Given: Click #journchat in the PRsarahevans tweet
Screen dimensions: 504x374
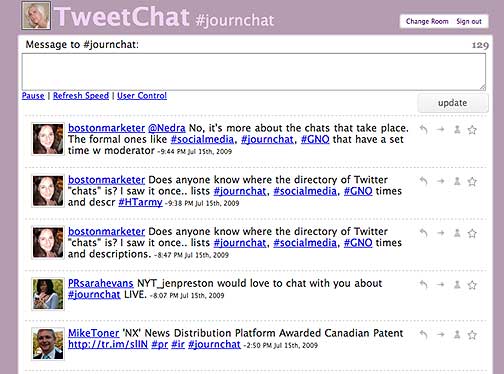Looking at the screenshot, I should (x=94, y=295).
